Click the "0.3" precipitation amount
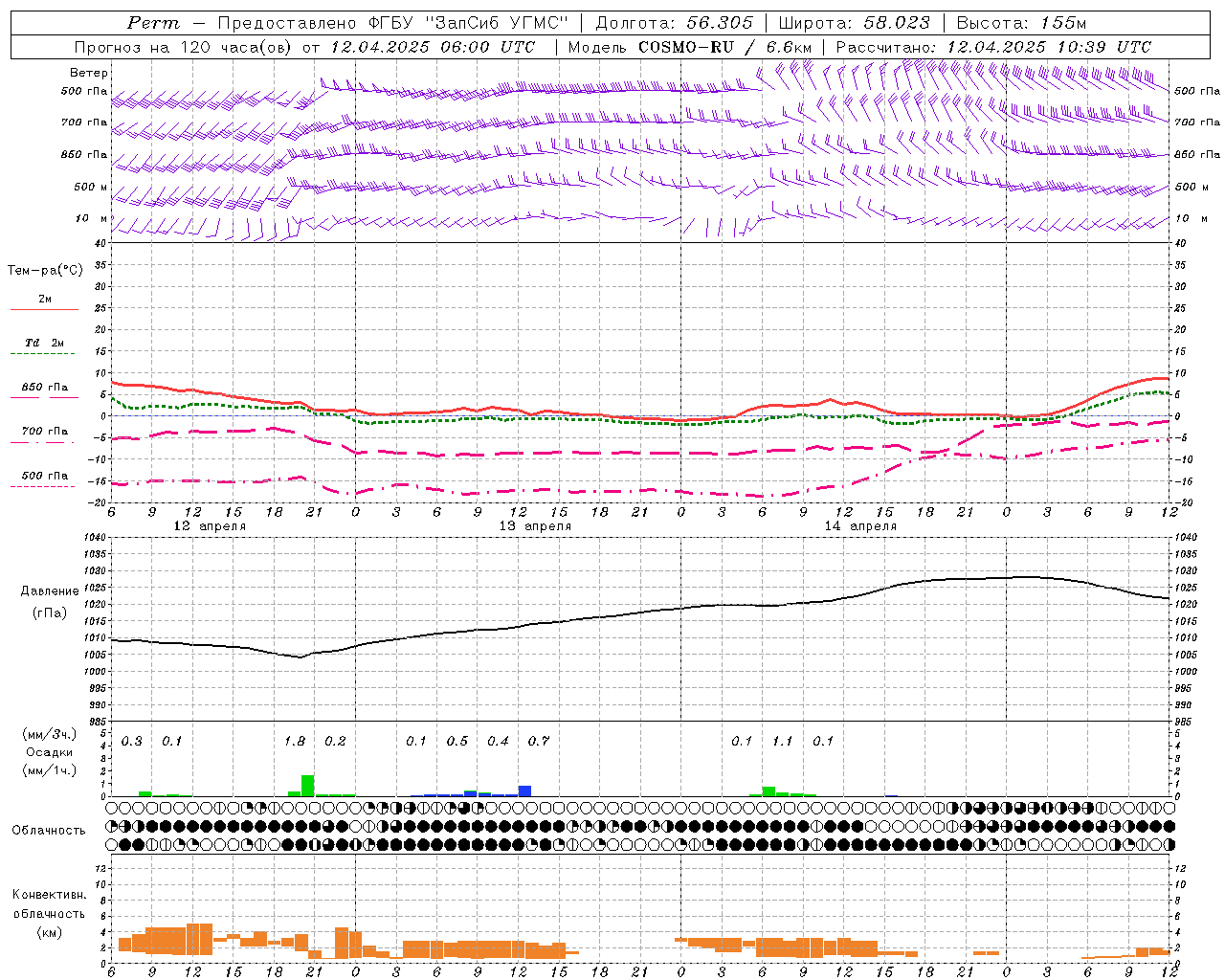The width and height of the screenshot is (1225, 980). (131, 742)
